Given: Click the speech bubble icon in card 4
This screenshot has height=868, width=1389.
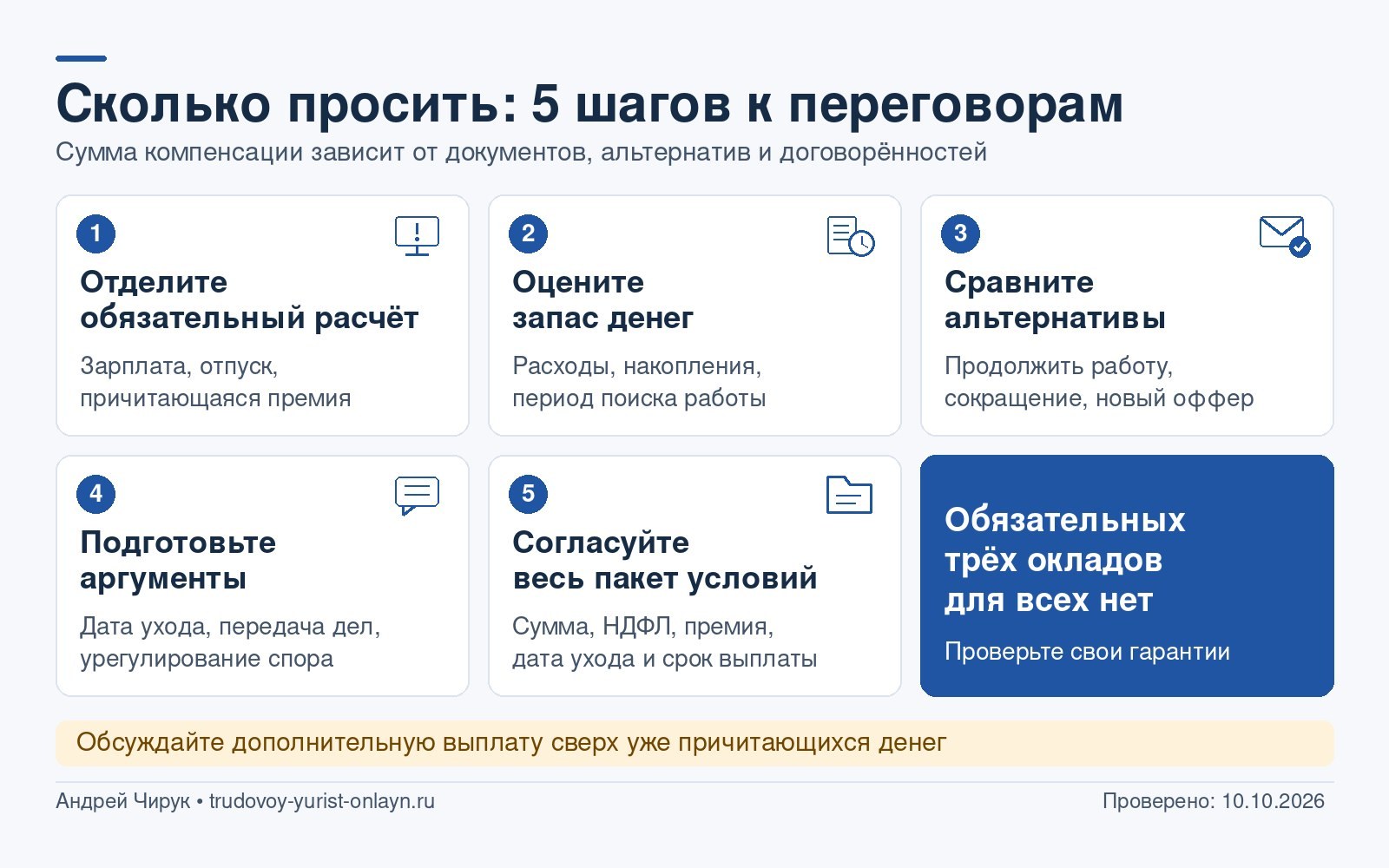Looking at the screenshot, I should click(x=417, y=496).
